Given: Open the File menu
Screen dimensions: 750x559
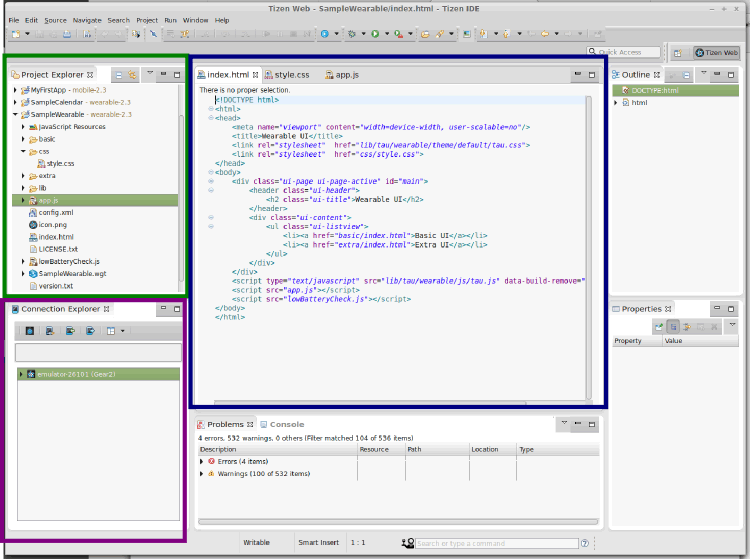Looking at the screenshot, I should click(14, 20).
